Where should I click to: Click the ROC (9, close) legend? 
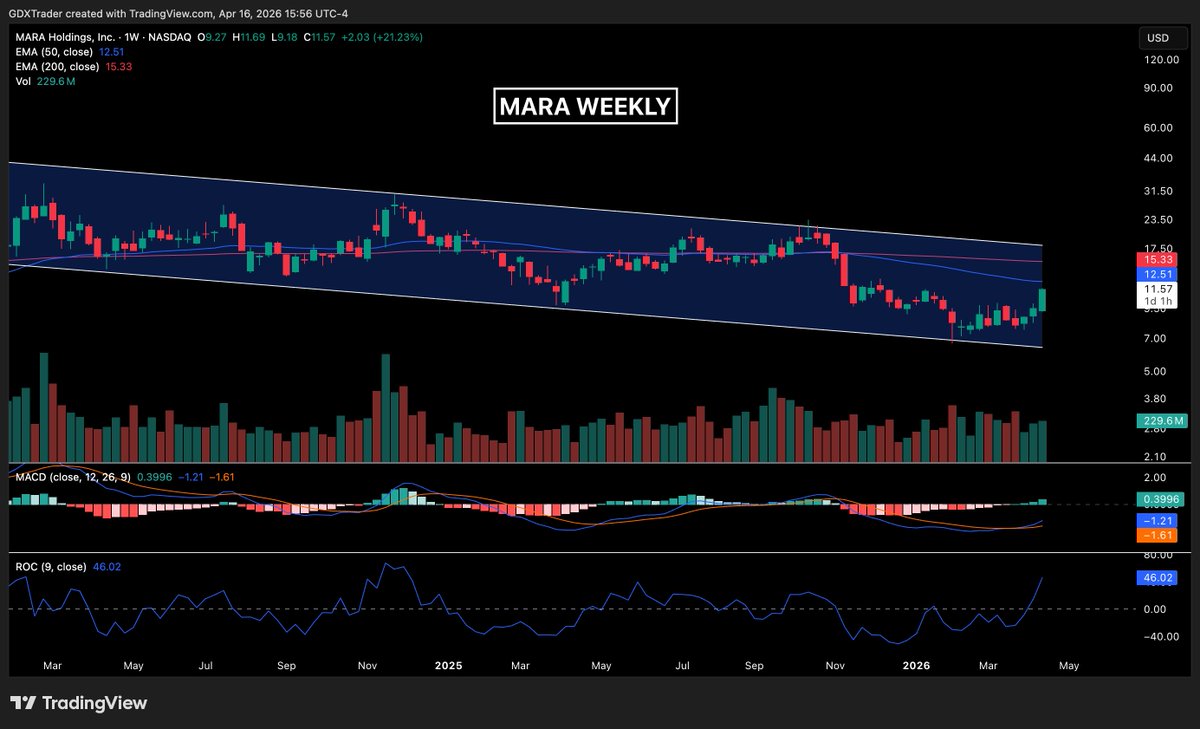[x=47, y=567]
